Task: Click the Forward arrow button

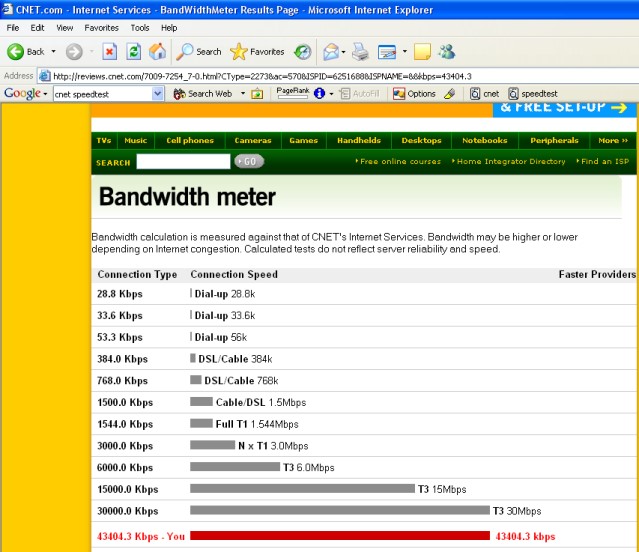Action: click(74, 52)
